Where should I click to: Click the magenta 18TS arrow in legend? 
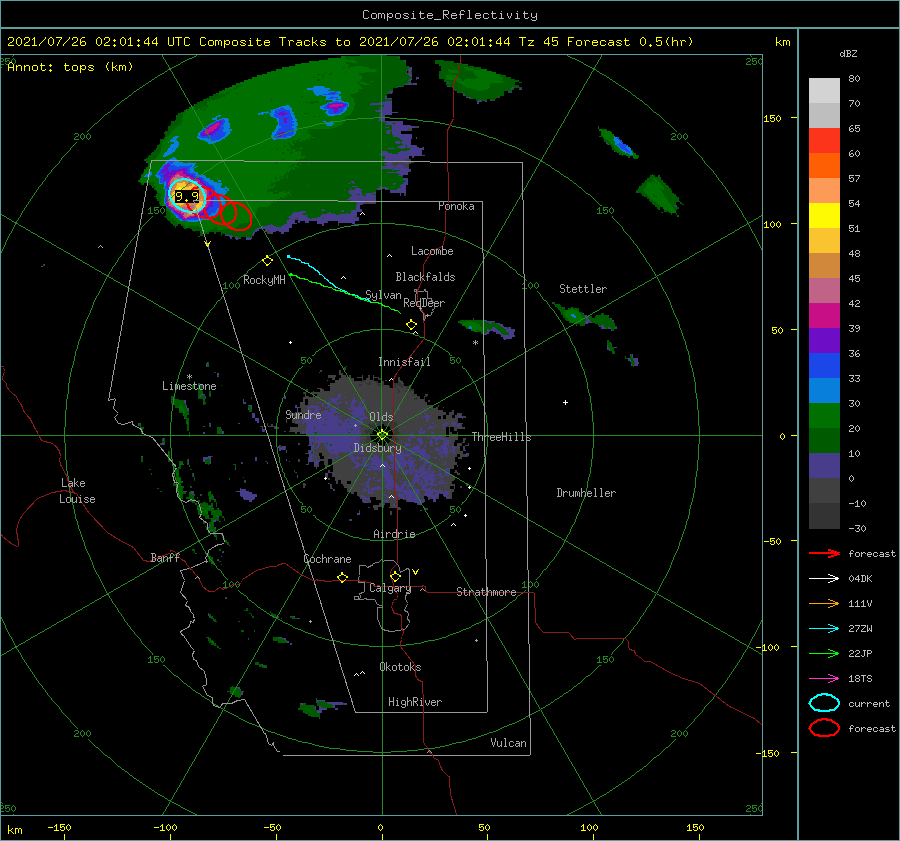point(824,679)
